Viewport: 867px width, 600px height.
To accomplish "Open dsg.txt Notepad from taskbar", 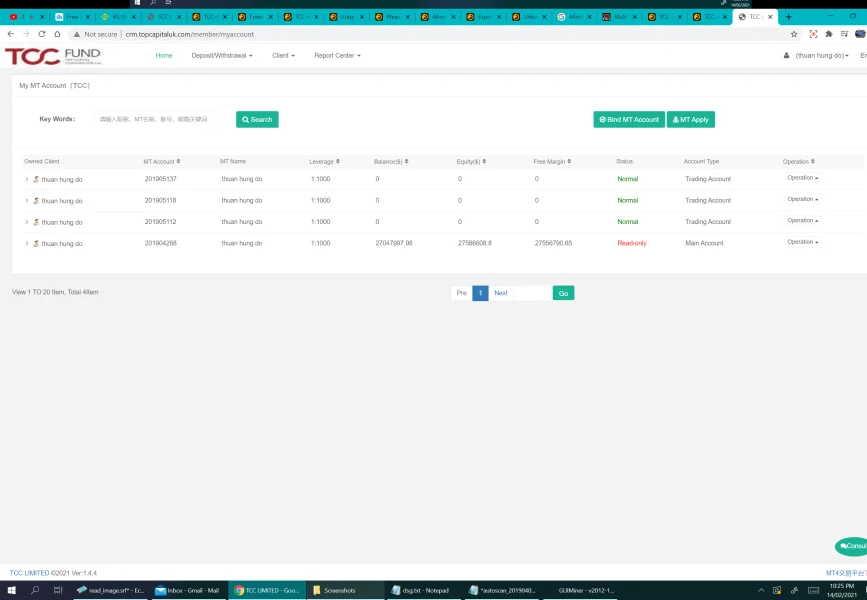I will coord(420,590).
